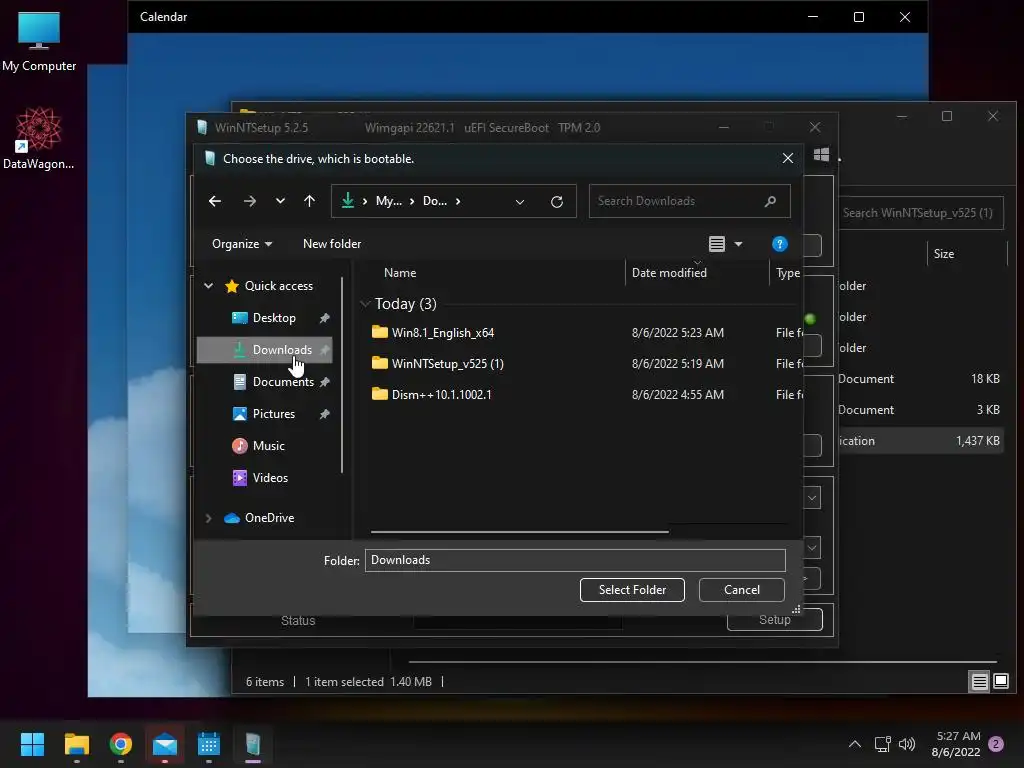
Task: Collapse the Quick access tree
Action: click(208, 285)
